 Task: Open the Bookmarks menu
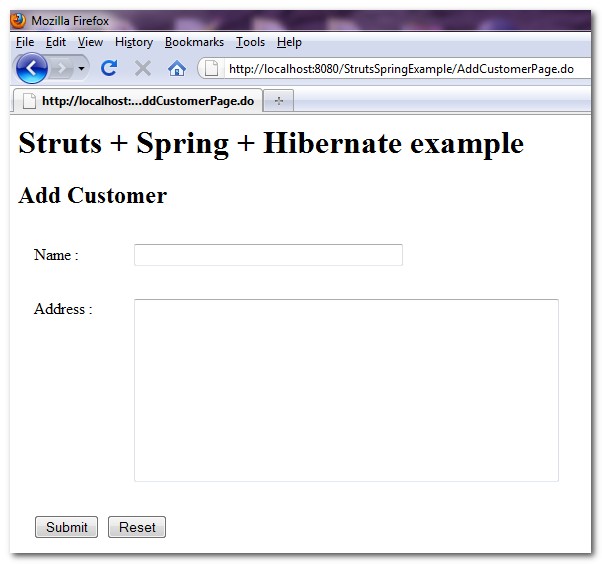[x=194, y=42]
